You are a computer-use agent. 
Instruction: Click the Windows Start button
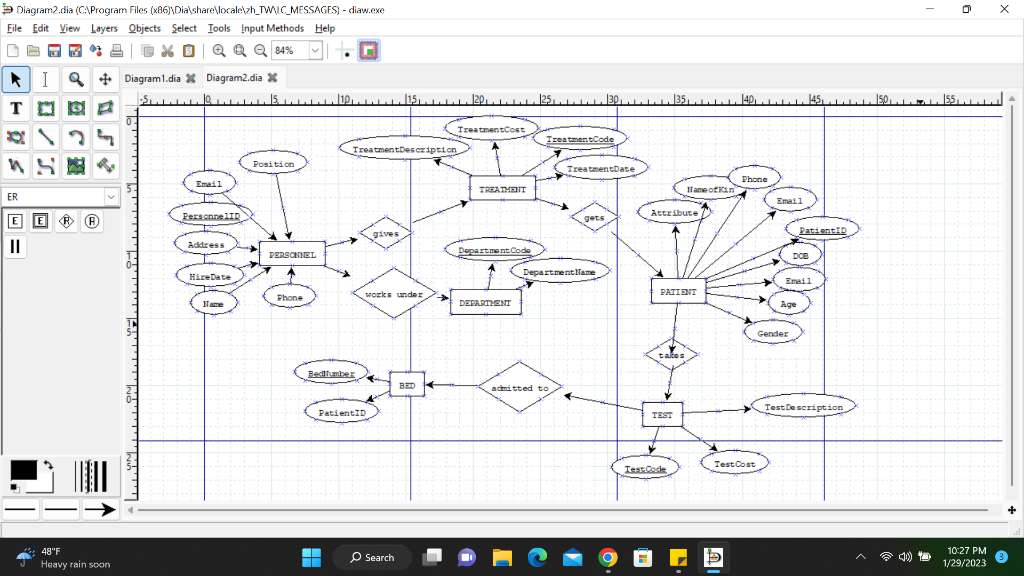click(311, 557)
